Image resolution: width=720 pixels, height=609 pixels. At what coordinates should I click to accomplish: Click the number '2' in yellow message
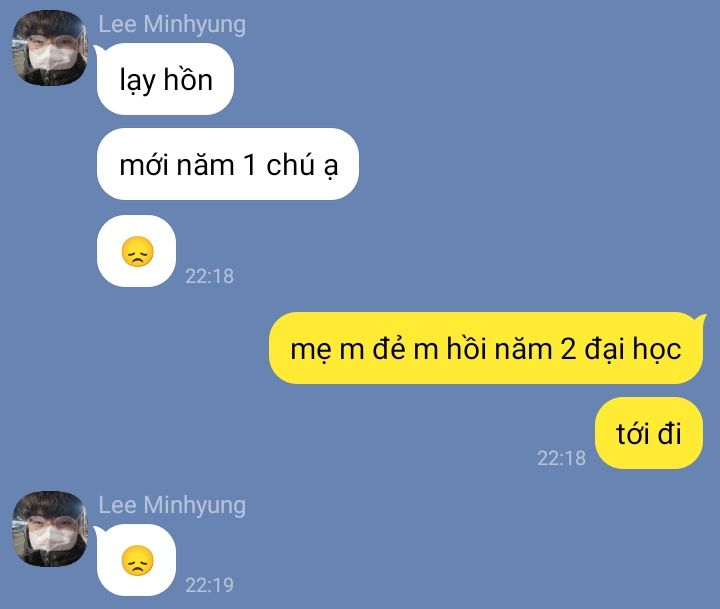point(568,349)
